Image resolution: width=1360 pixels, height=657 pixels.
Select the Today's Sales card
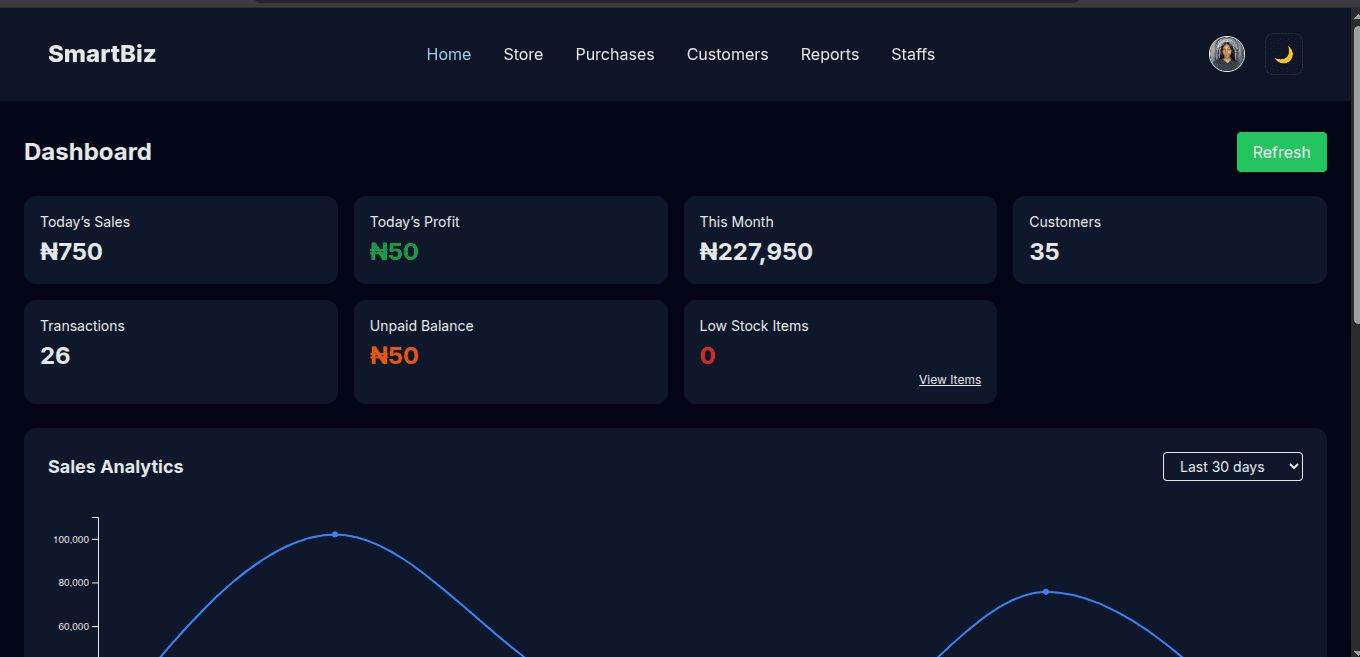[180, 240]
